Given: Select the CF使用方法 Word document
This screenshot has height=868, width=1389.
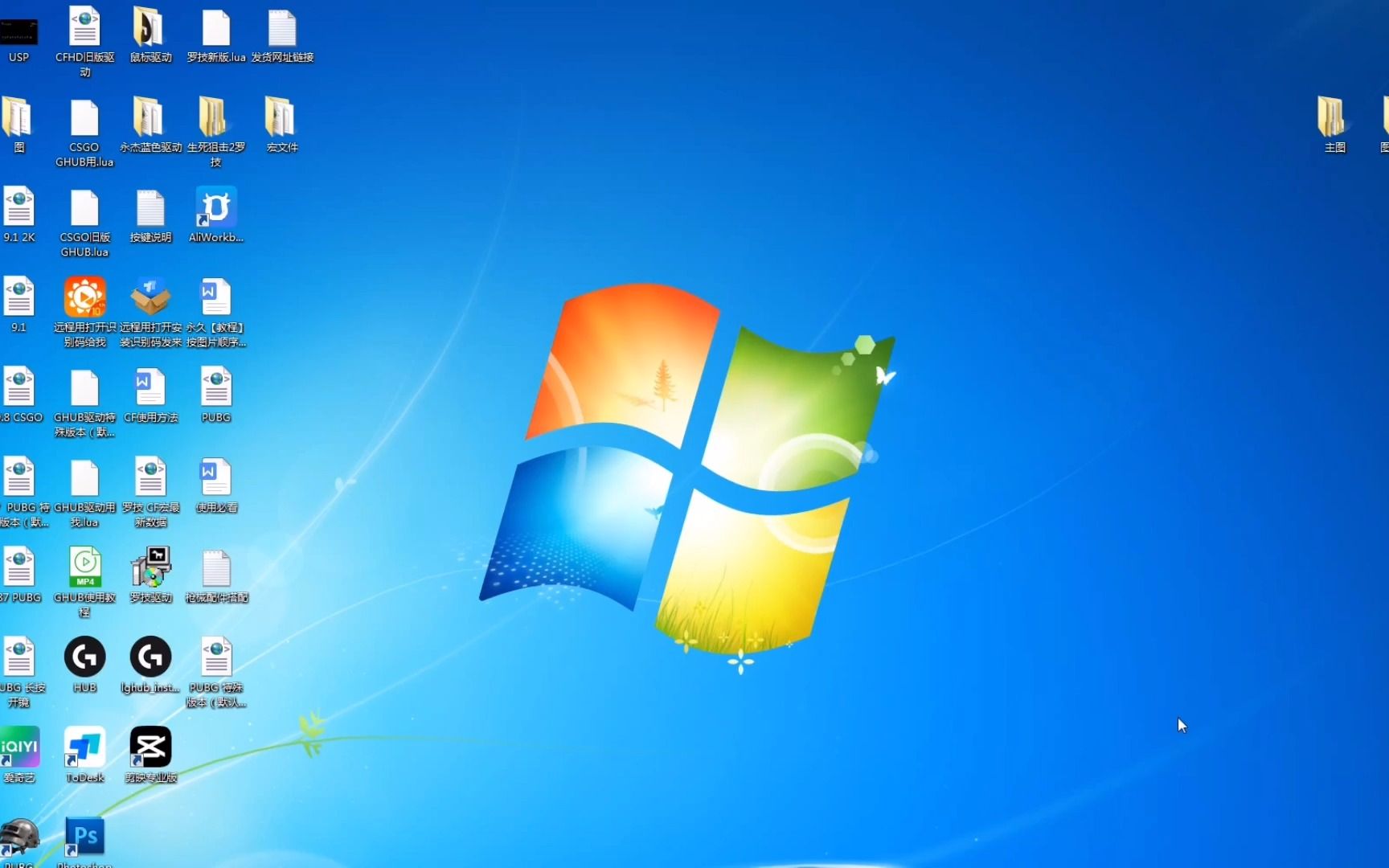Looking at the screenshot, I should pos(150,387).
